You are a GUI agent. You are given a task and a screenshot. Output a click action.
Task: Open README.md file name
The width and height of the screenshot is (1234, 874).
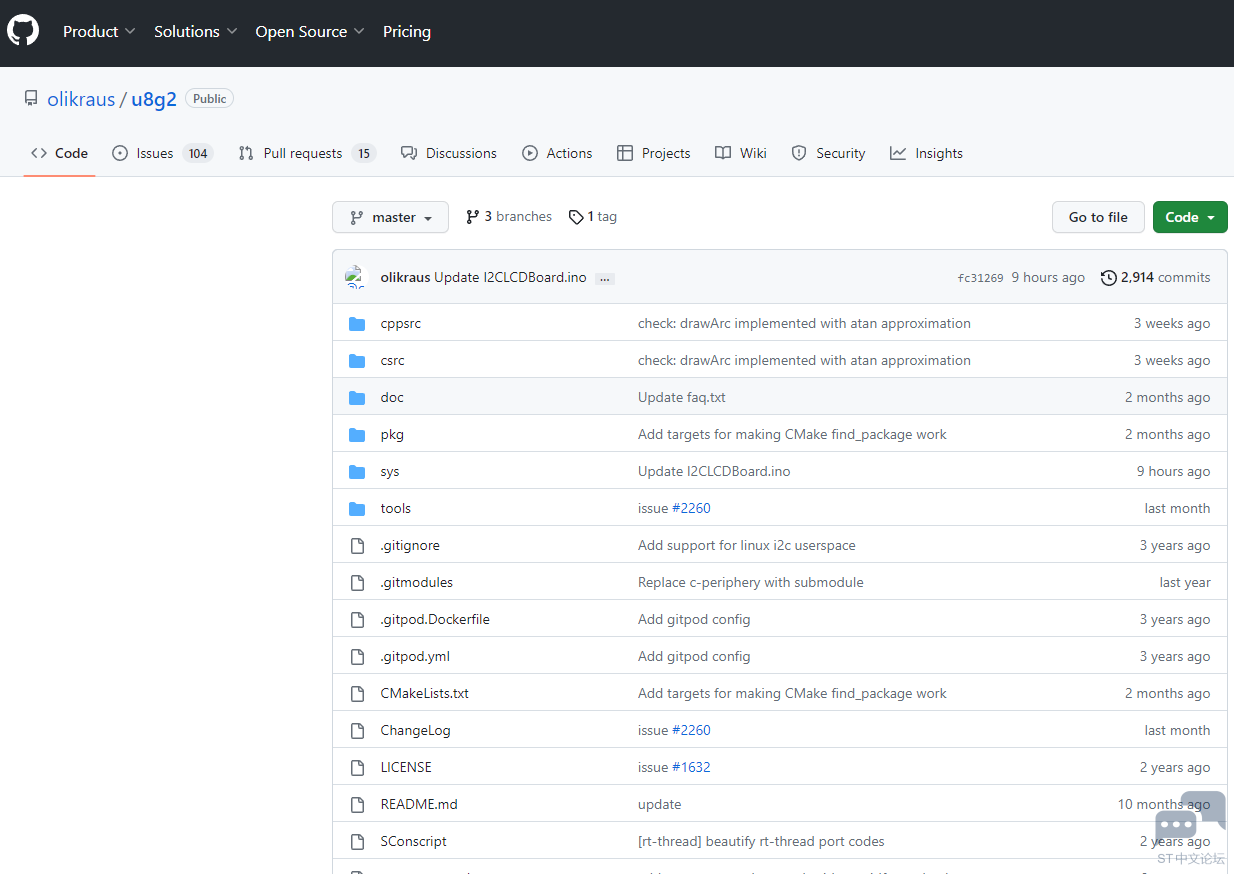(419, 804)
